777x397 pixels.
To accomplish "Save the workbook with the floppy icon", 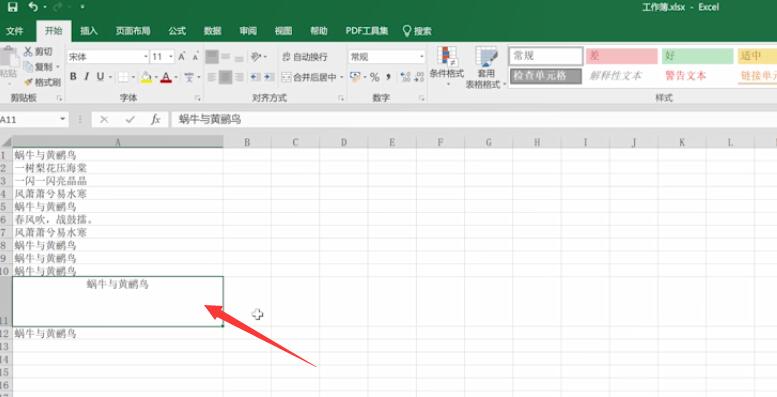I will pyautogui.click(x=13, y=7).
